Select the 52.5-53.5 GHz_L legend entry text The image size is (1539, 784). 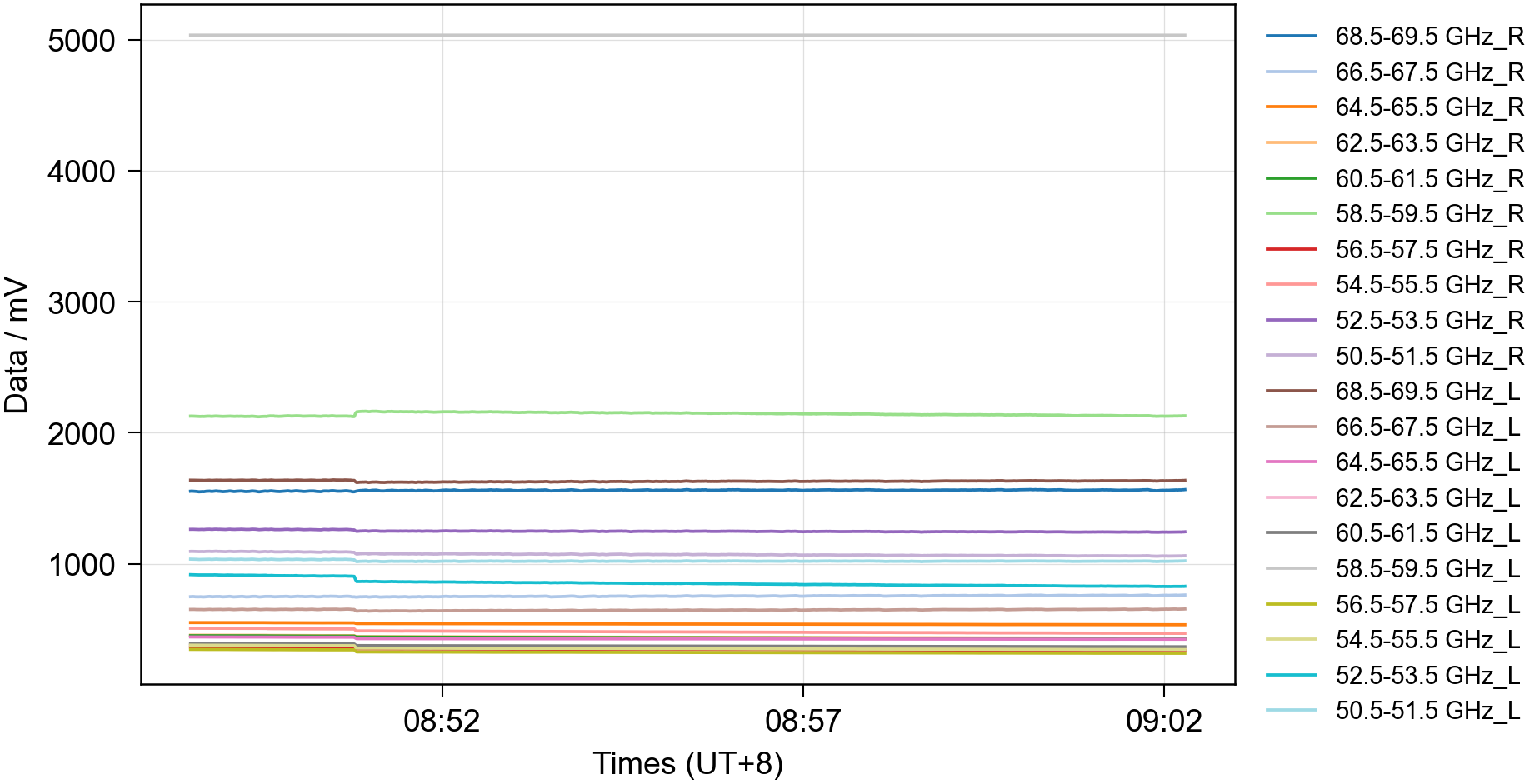point(1427,676)
